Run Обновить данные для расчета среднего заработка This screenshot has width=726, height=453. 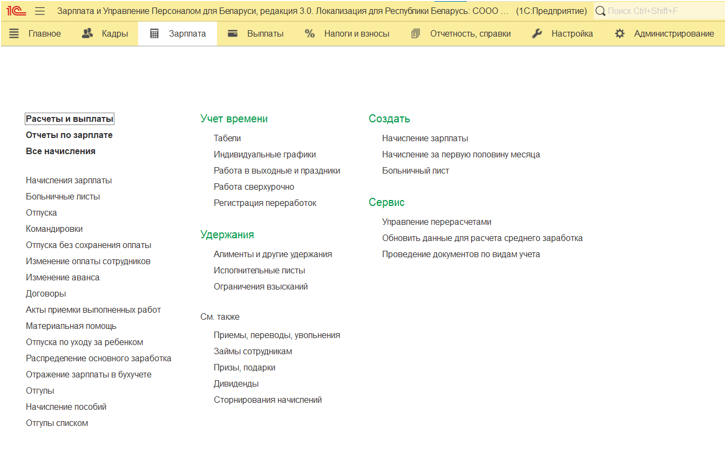[482, 238]
